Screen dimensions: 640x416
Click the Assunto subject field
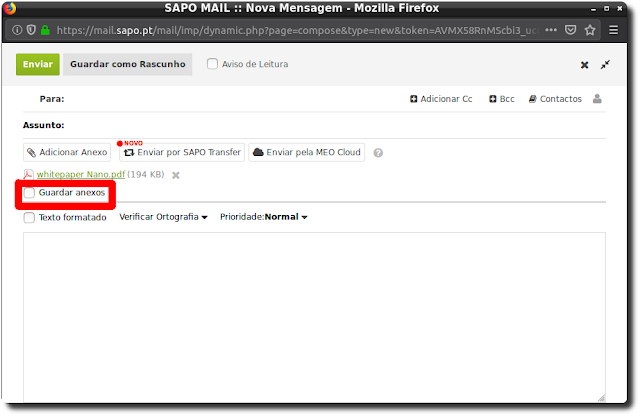337,125
